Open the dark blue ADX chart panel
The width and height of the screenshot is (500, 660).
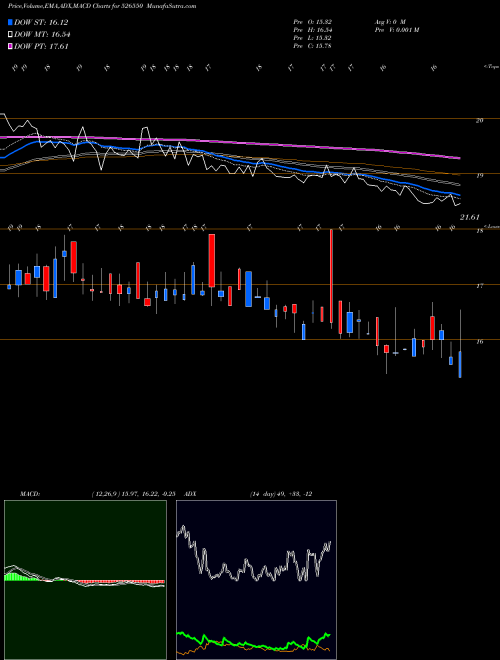click(x=256, y=580)
